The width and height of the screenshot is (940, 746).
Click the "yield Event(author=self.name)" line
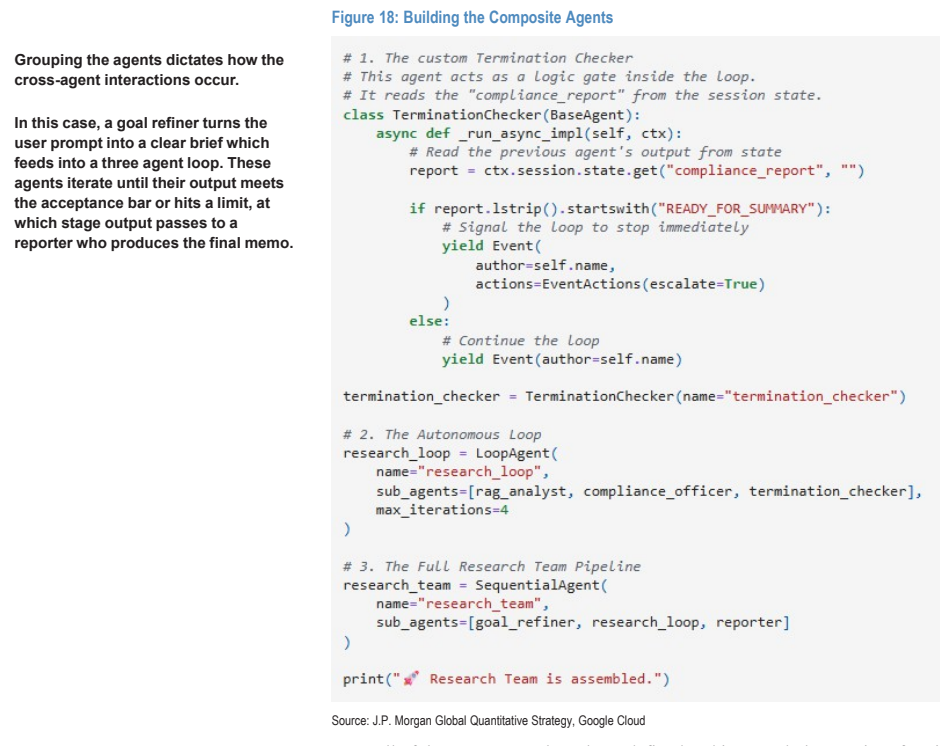tap(562, 359)
